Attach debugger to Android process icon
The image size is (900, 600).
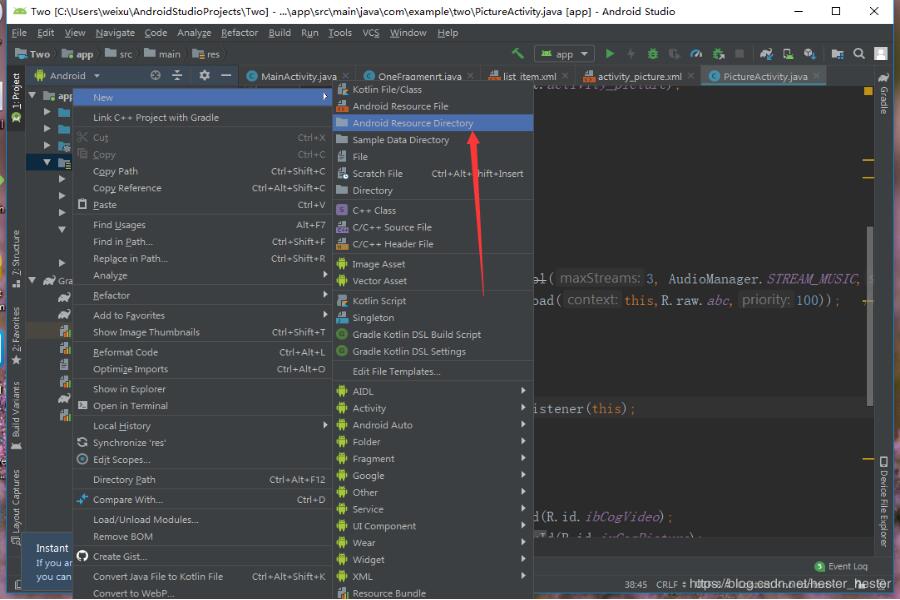[x=718, y=53]
